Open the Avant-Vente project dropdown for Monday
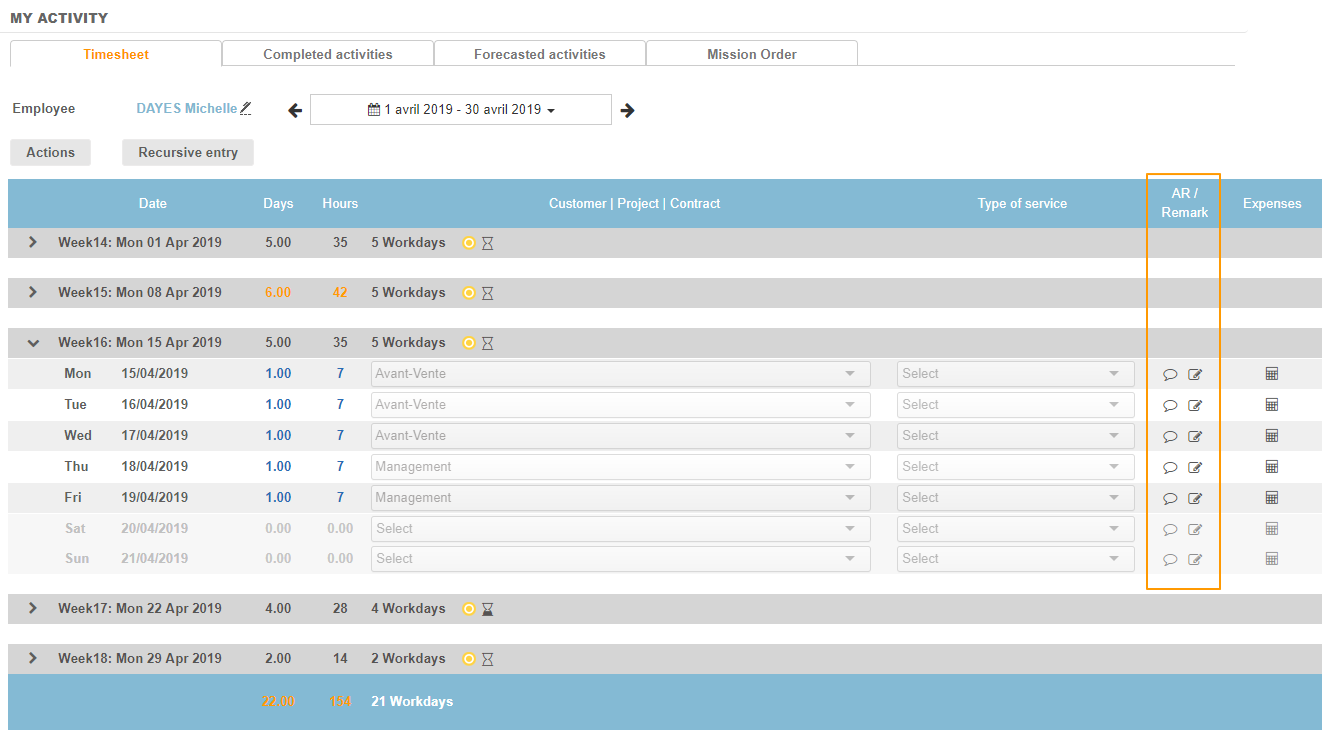This screenshot has height=734, width=1326. [x=620, y=374]
